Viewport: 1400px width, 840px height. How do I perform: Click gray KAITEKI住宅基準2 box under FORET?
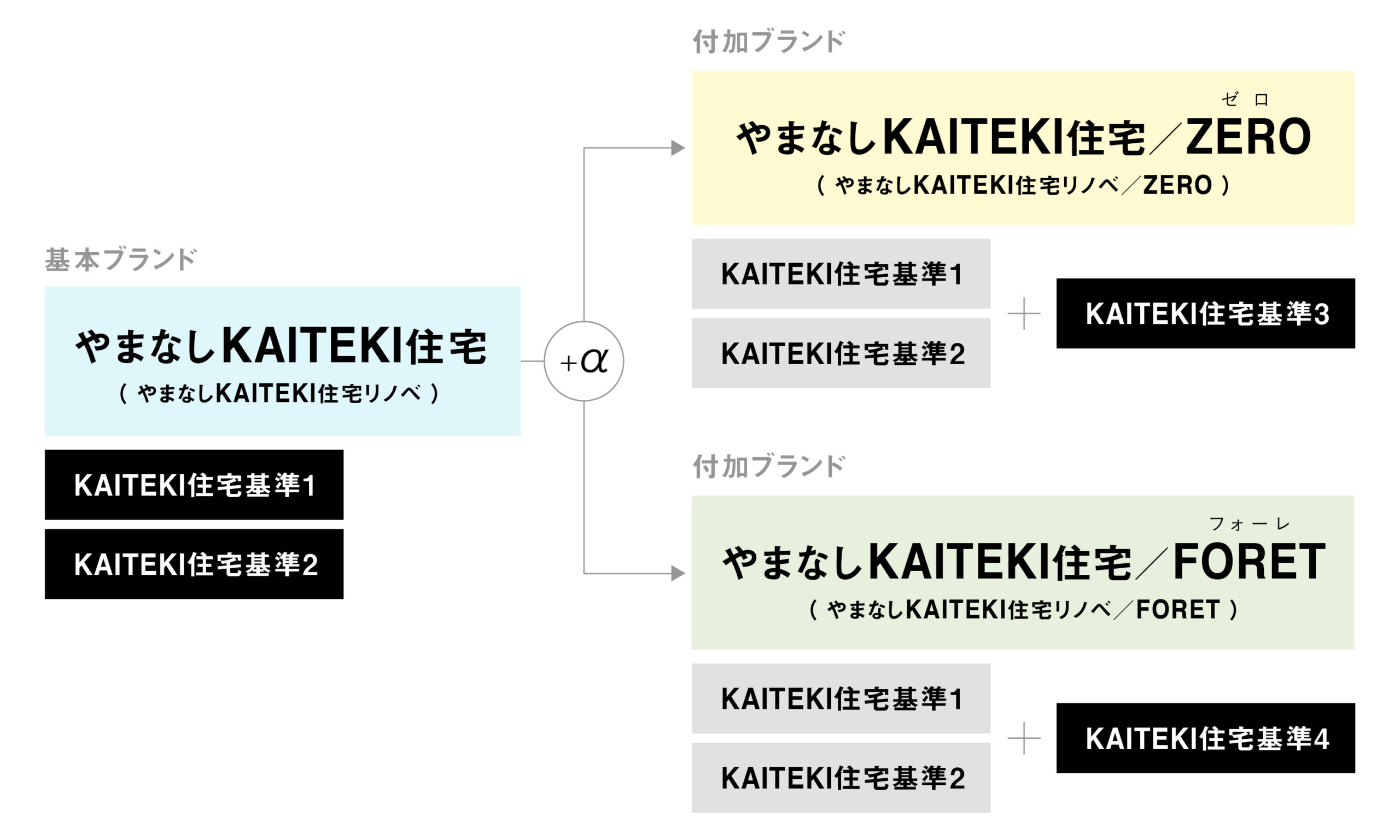coord(841,778)
